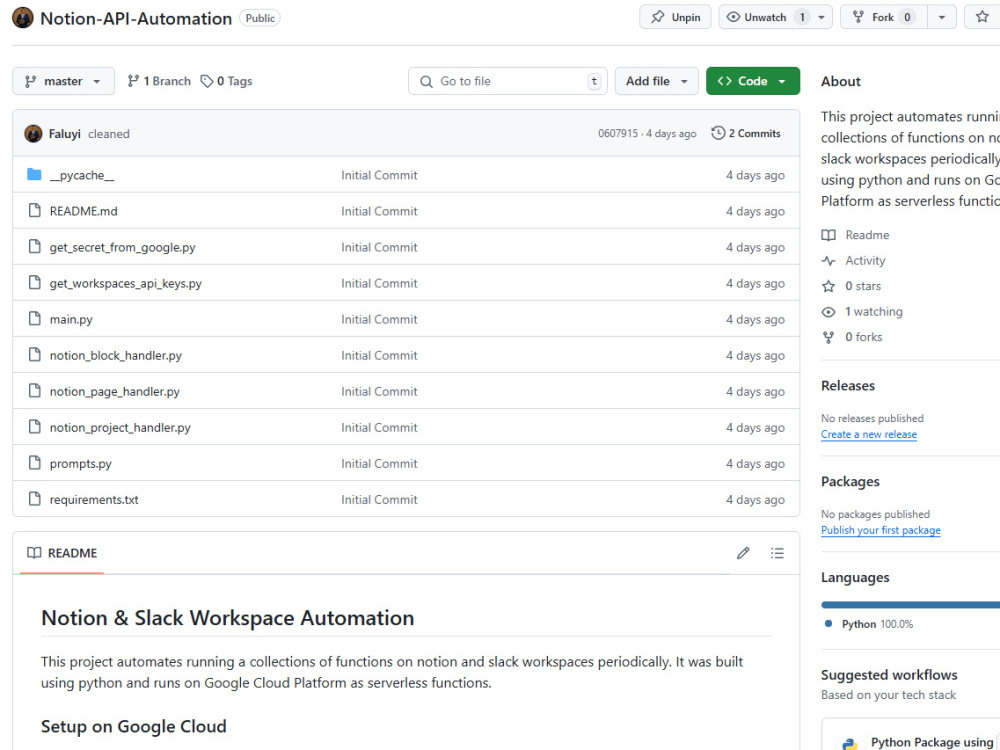The height and width of the screenshot is (750, 1000).
Task: Edit README with the pencil icon
Action: coord(743,553)
